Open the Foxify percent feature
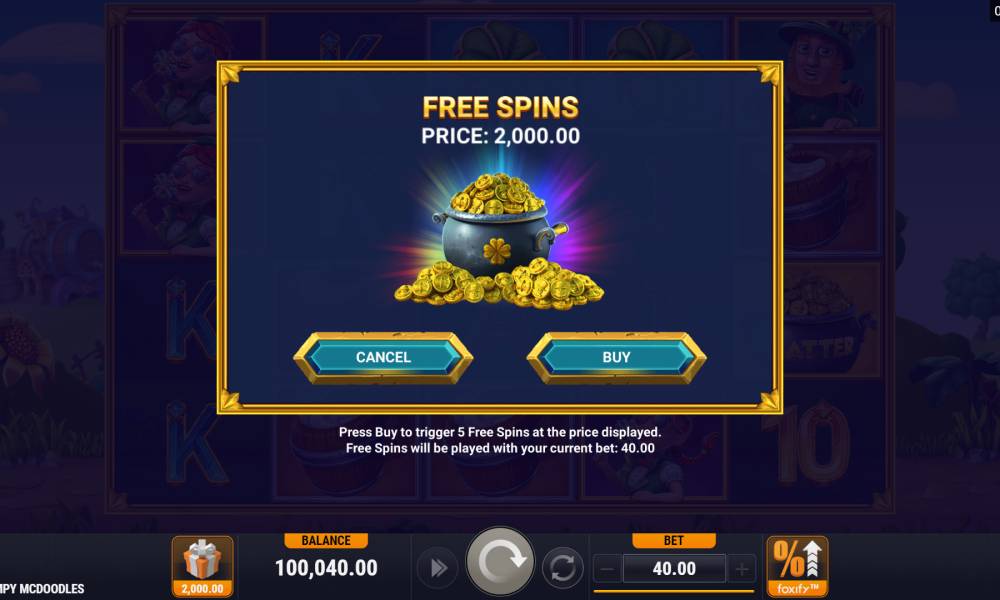The width and height of the screenshot is (1000, 600). pos(797,566)
